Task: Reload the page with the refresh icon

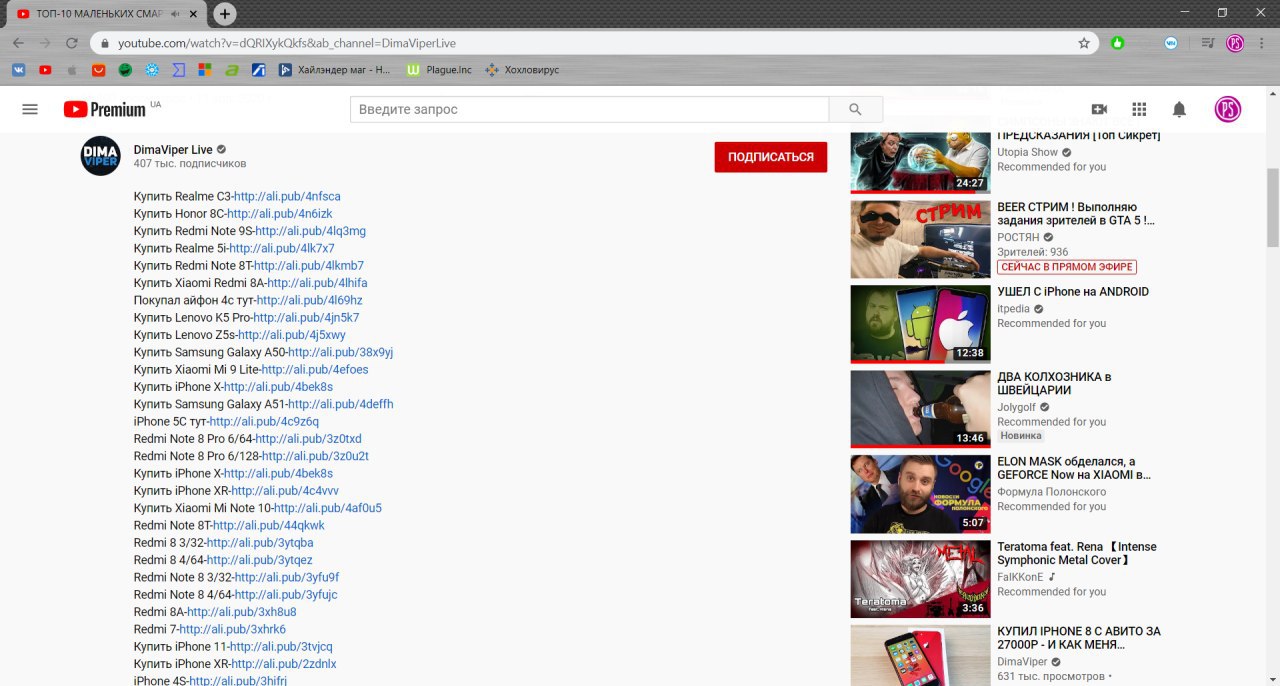Action: 72,43
